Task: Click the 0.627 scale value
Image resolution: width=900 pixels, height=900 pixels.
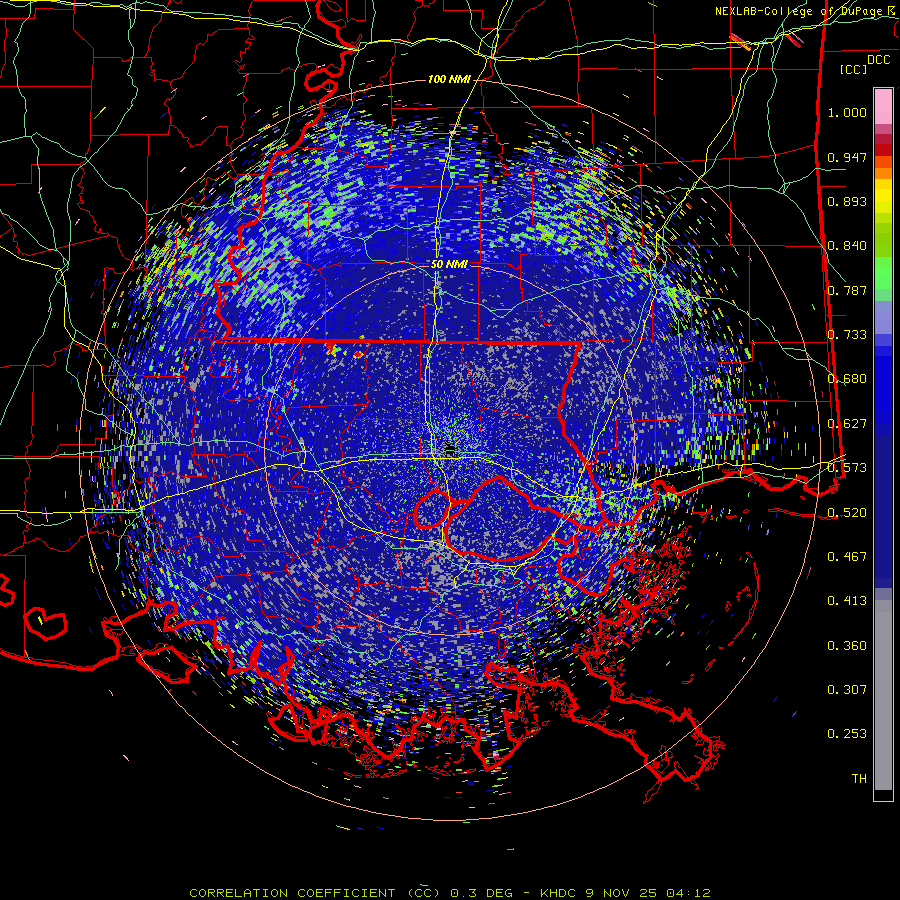Action: [847, 424]
